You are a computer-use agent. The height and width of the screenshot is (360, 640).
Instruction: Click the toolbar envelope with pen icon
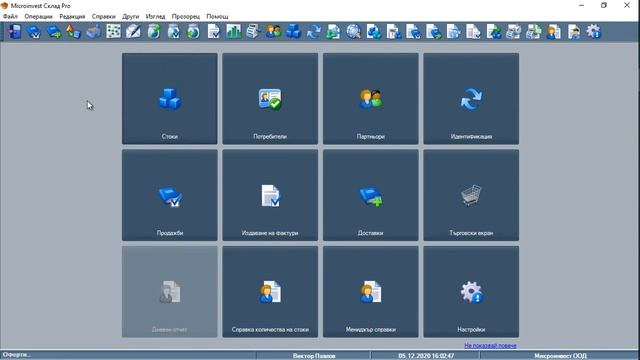click(x=133, y=31)
